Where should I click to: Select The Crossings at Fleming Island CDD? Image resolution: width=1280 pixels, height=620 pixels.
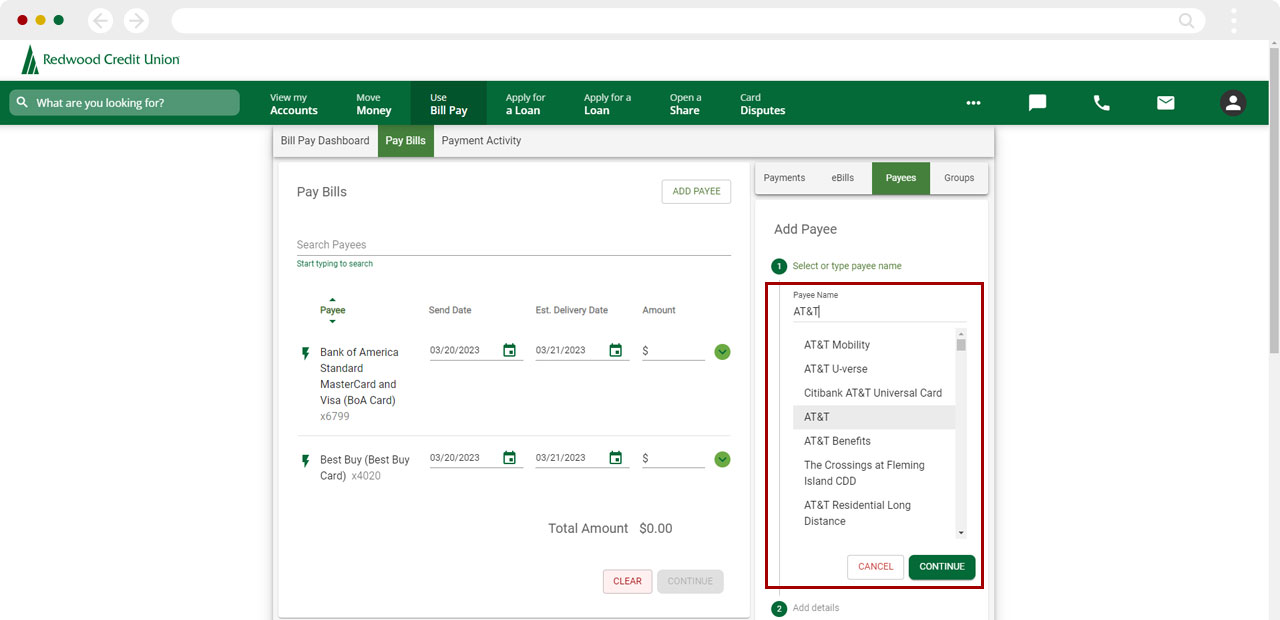pyautogui.click(x=874, y=473)
